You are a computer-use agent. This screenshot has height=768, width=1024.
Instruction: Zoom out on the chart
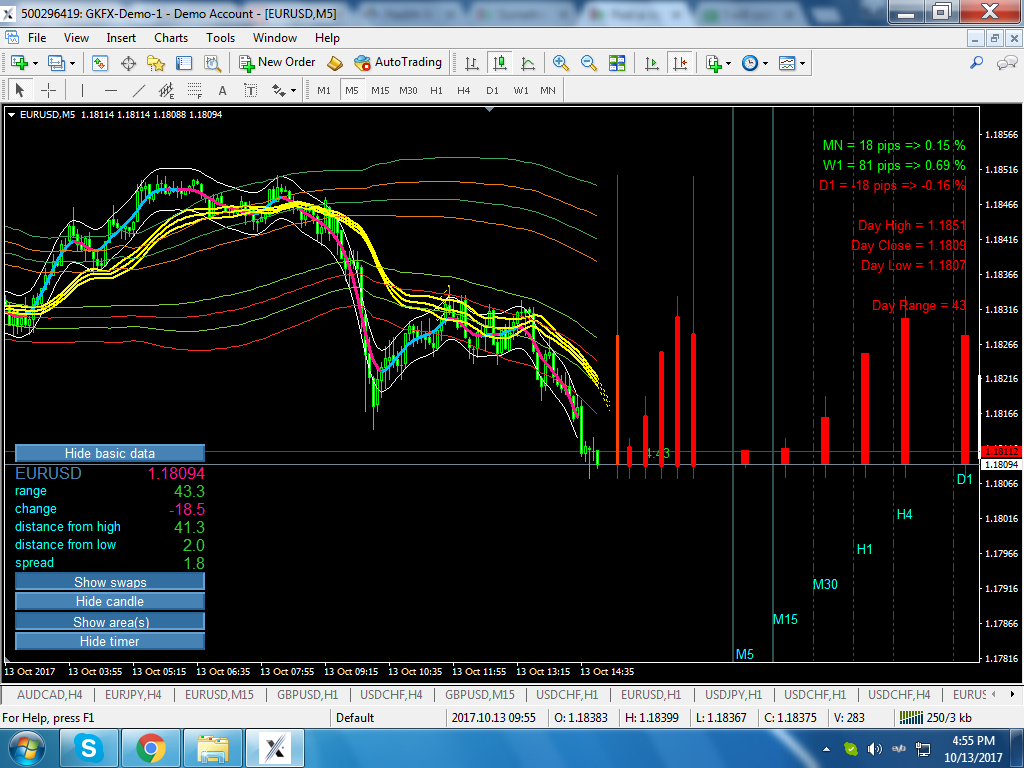click(588, 63)
